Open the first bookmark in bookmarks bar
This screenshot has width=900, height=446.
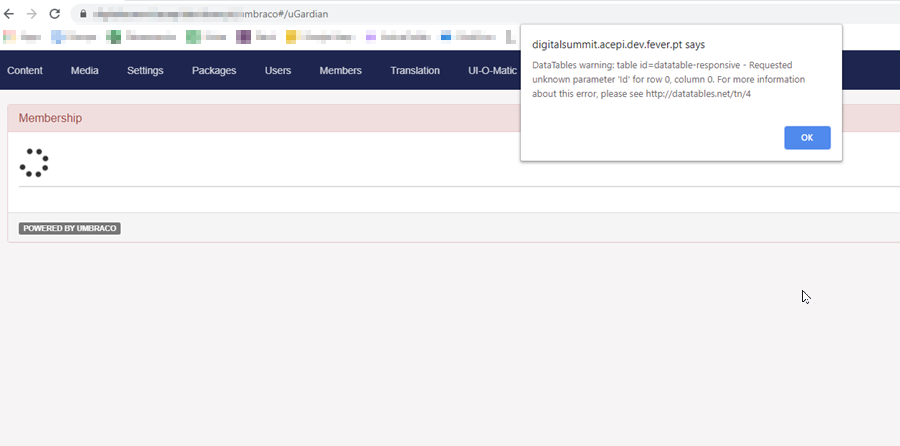coord(22,37)
